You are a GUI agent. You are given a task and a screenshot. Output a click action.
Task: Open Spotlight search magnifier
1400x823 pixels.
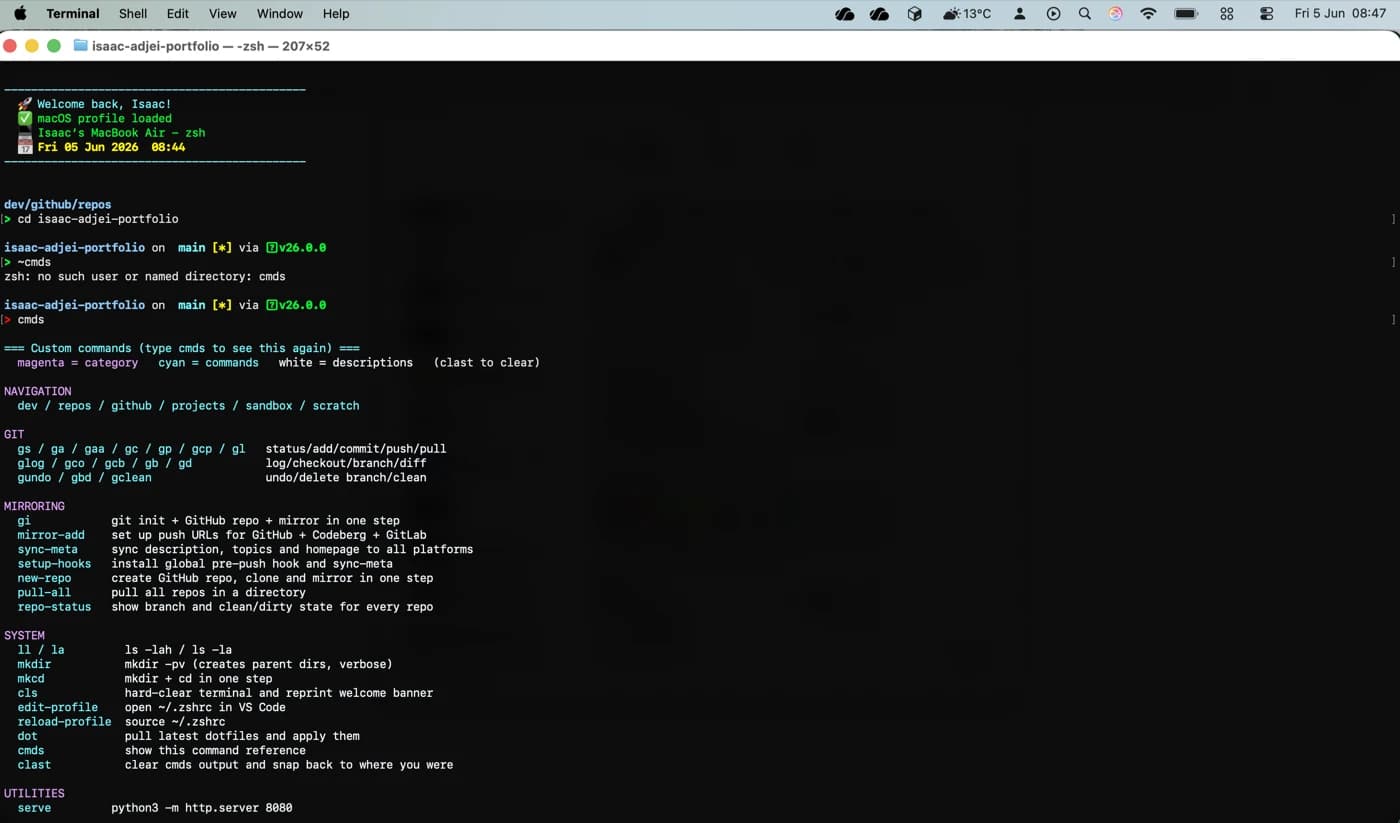coord(1085,14)
